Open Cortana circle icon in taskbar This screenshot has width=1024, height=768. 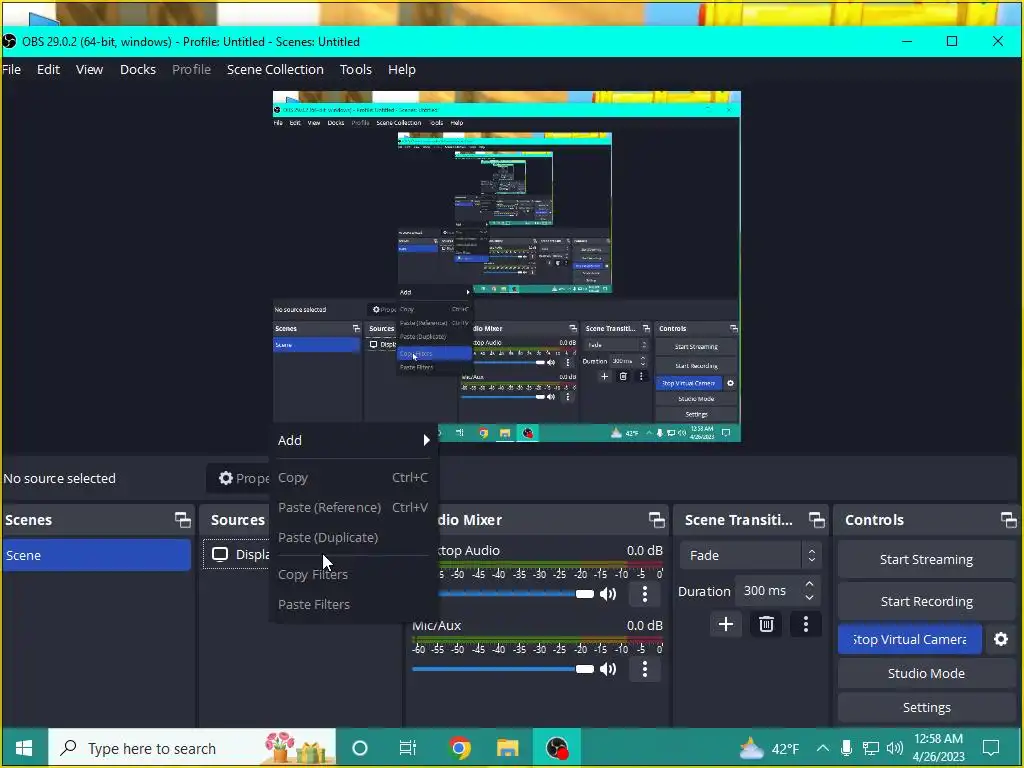[x=360, y=748]
